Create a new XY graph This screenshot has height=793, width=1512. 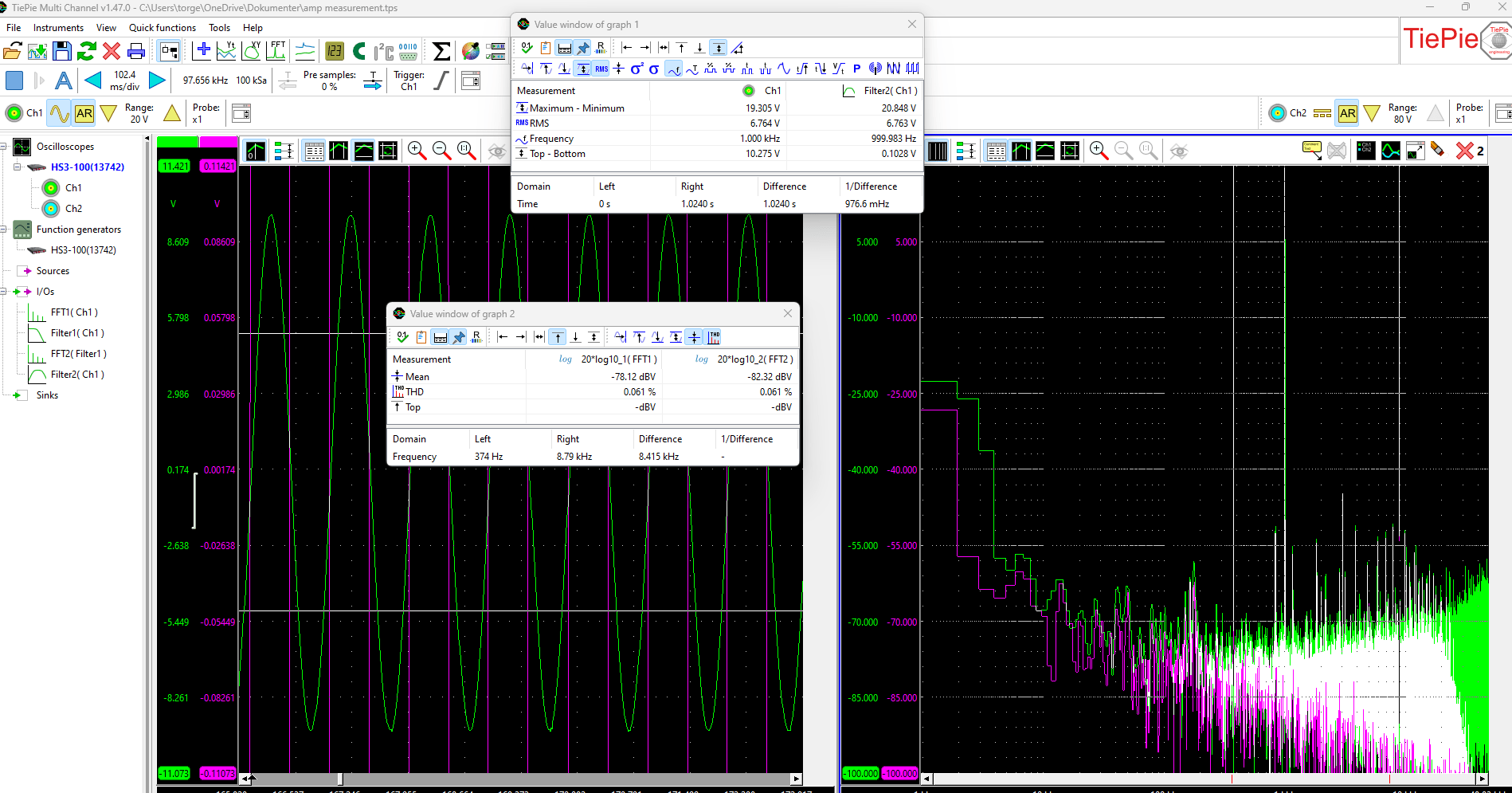click(251, 51)
